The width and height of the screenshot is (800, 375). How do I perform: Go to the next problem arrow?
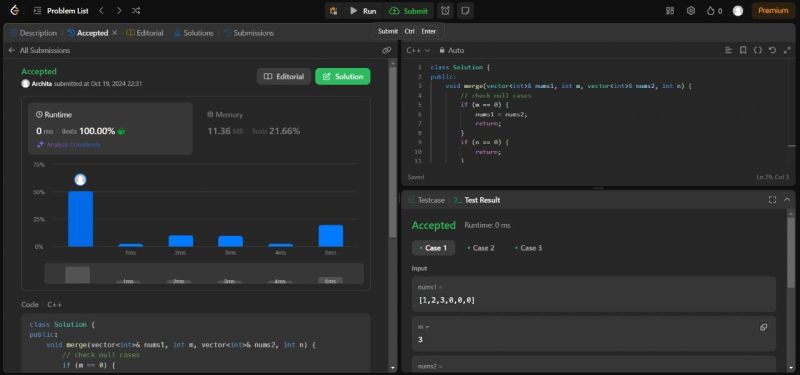[119, 10]
